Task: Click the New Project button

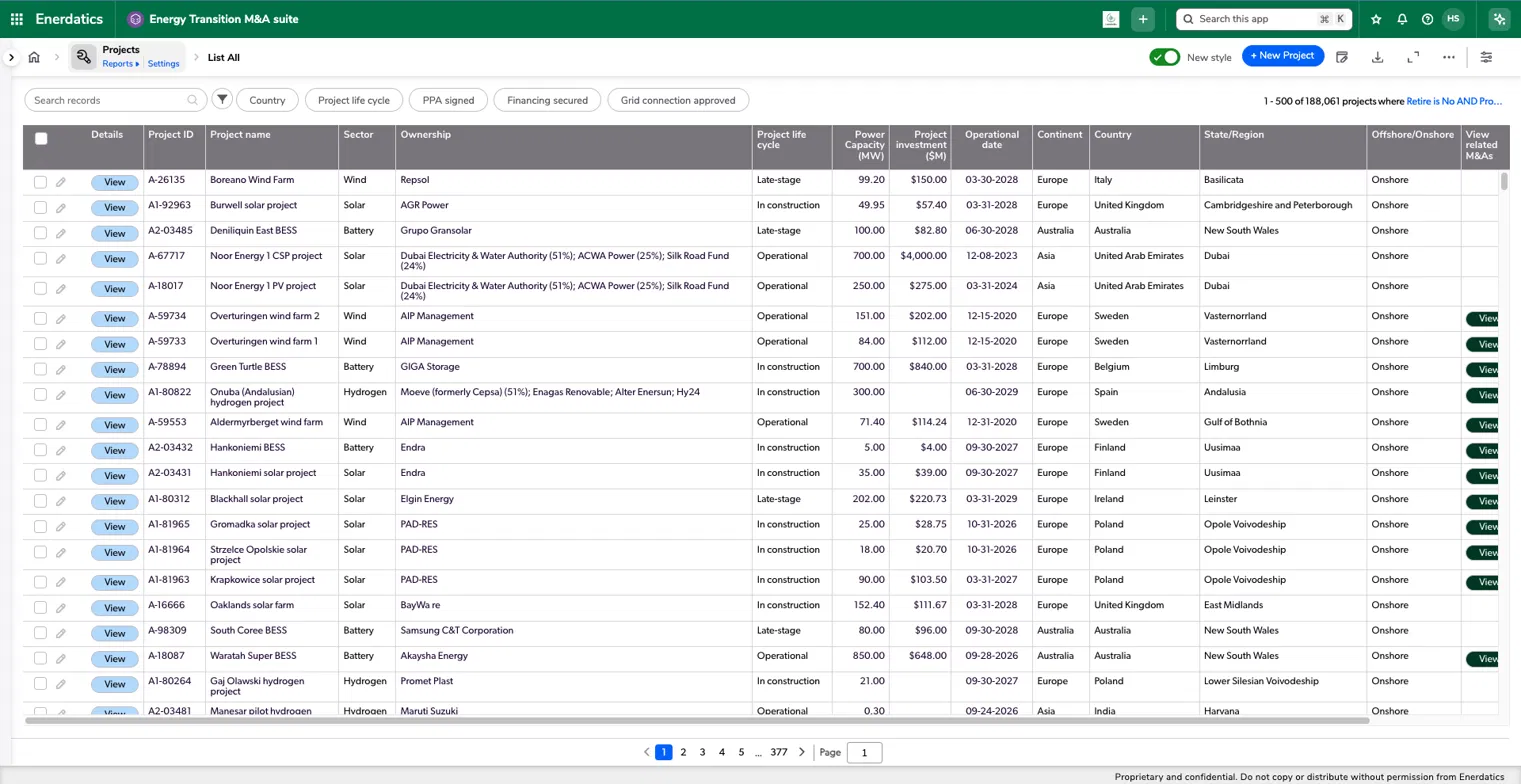Action: pos(1283,56)
